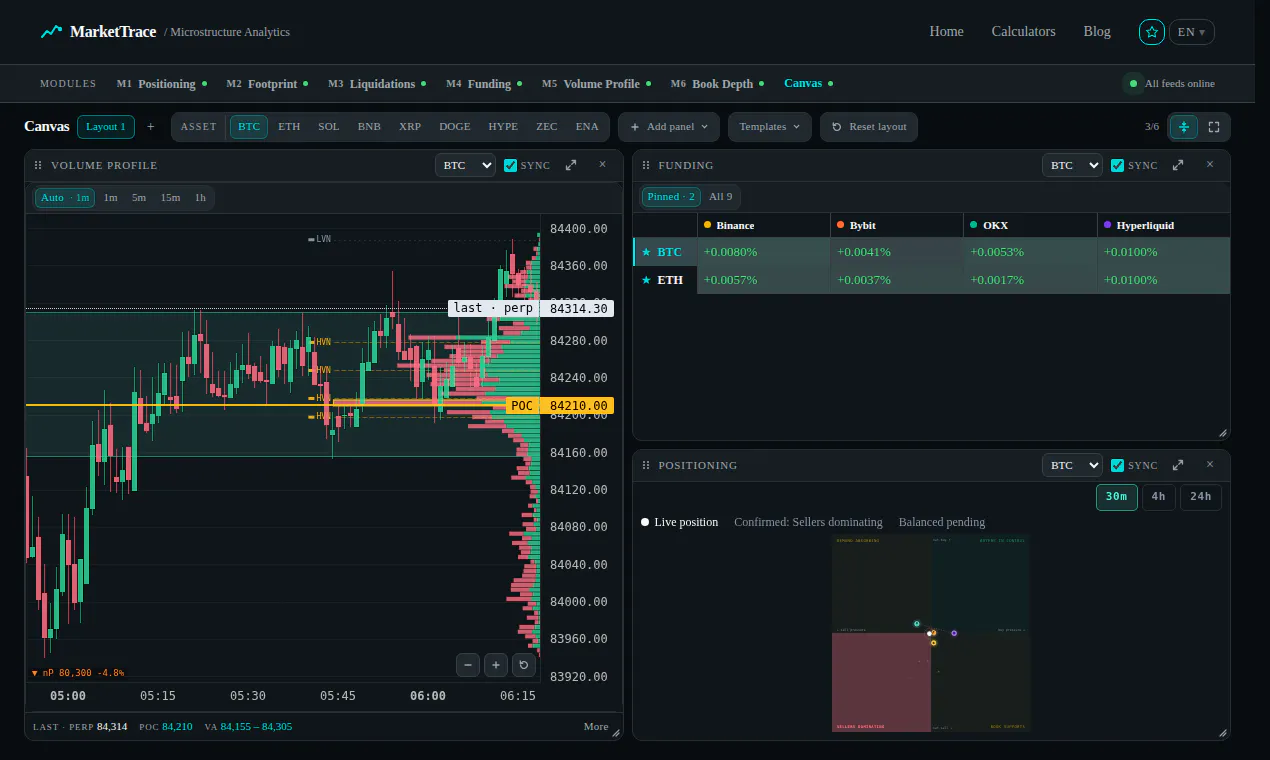Switch positioning window to 4h
Viewport: 1270px width, 760px height.
(1158, 496)
